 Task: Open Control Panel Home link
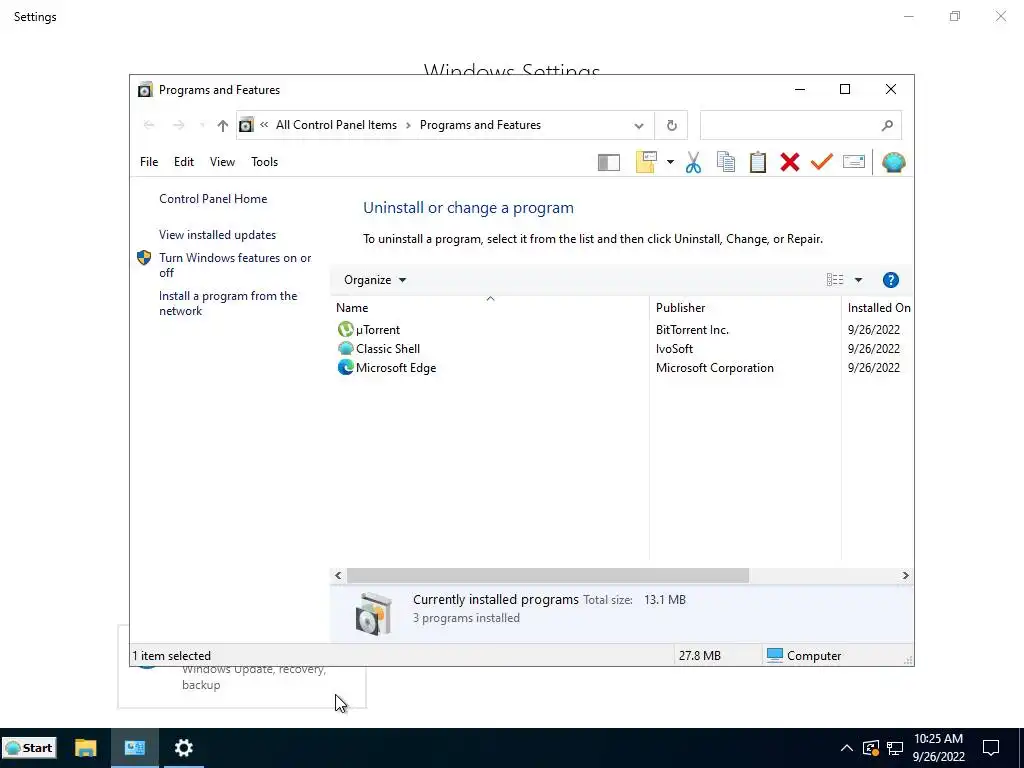pos(213,199)
